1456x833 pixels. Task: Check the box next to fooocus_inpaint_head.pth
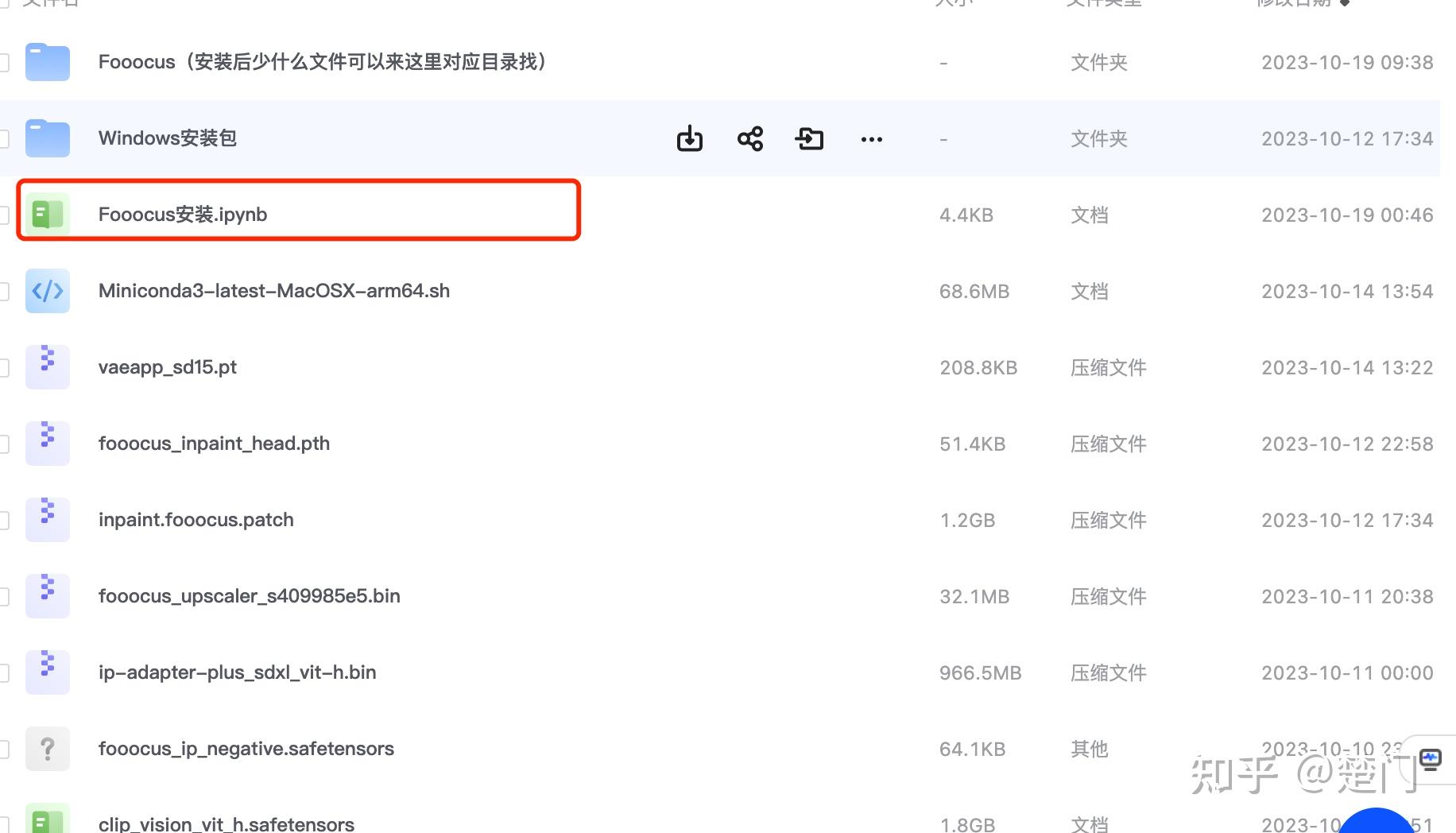3,444
